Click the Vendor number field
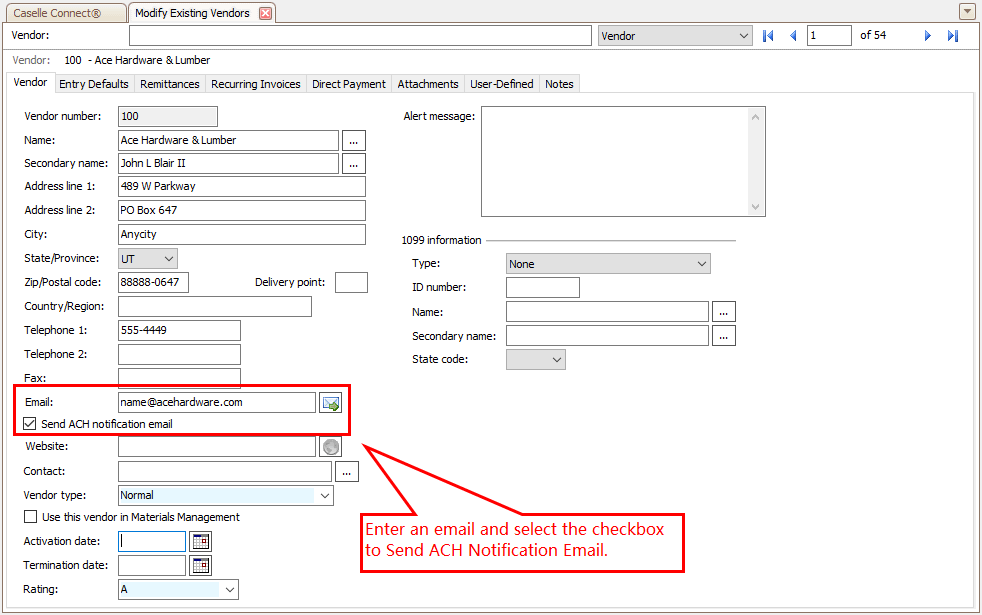Screen dimensions: 982x615 click(x=168, y=116)
